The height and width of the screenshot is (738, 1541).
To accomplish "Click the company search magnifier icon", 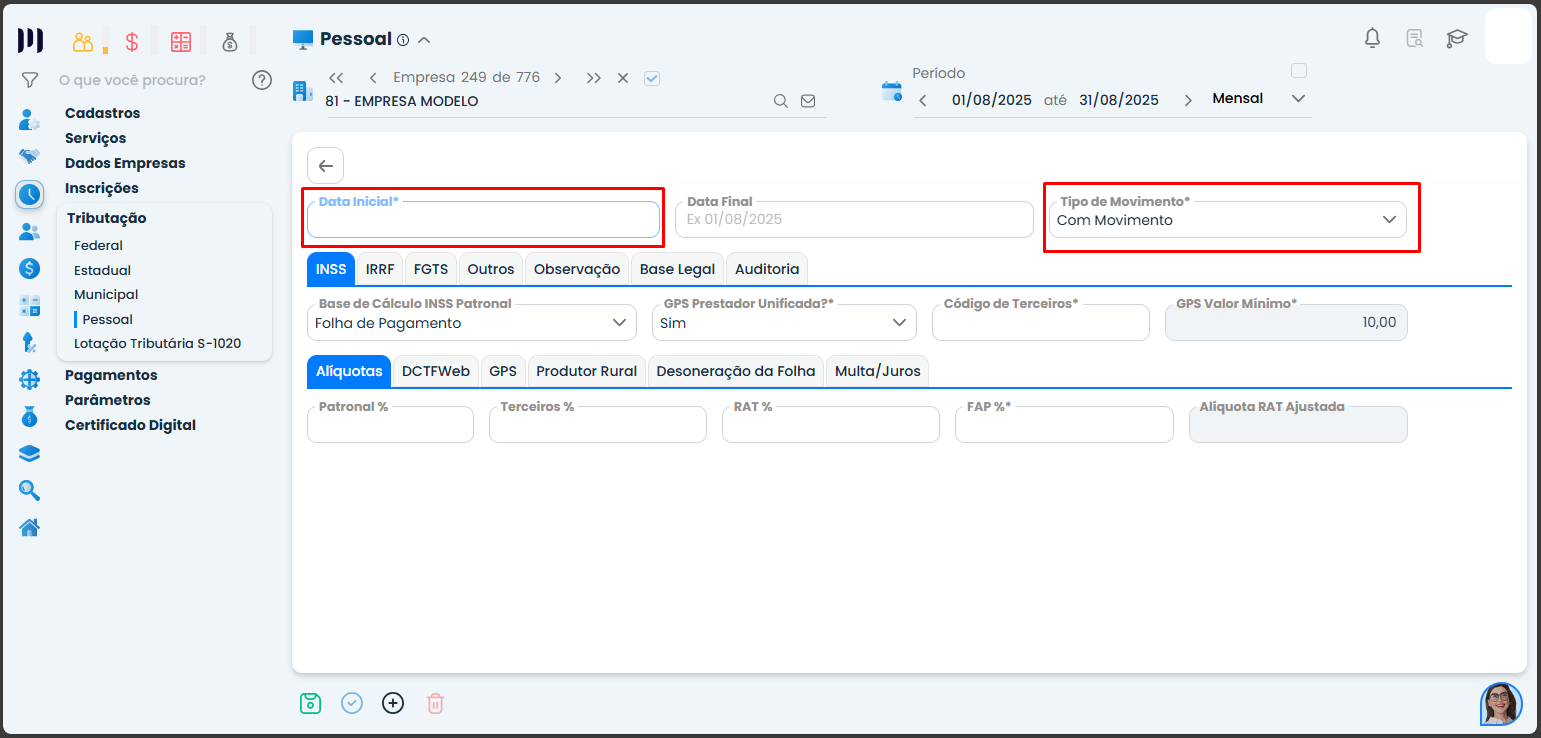I will pyautogui.click(x=780, y=101).
